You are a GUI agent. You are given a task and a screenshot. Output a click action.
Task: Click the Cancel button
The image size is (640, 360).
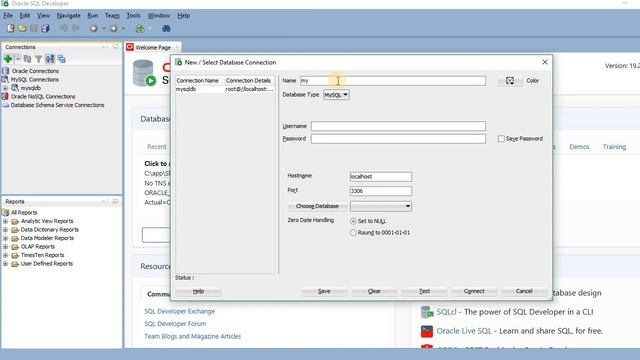click(524, 291)
